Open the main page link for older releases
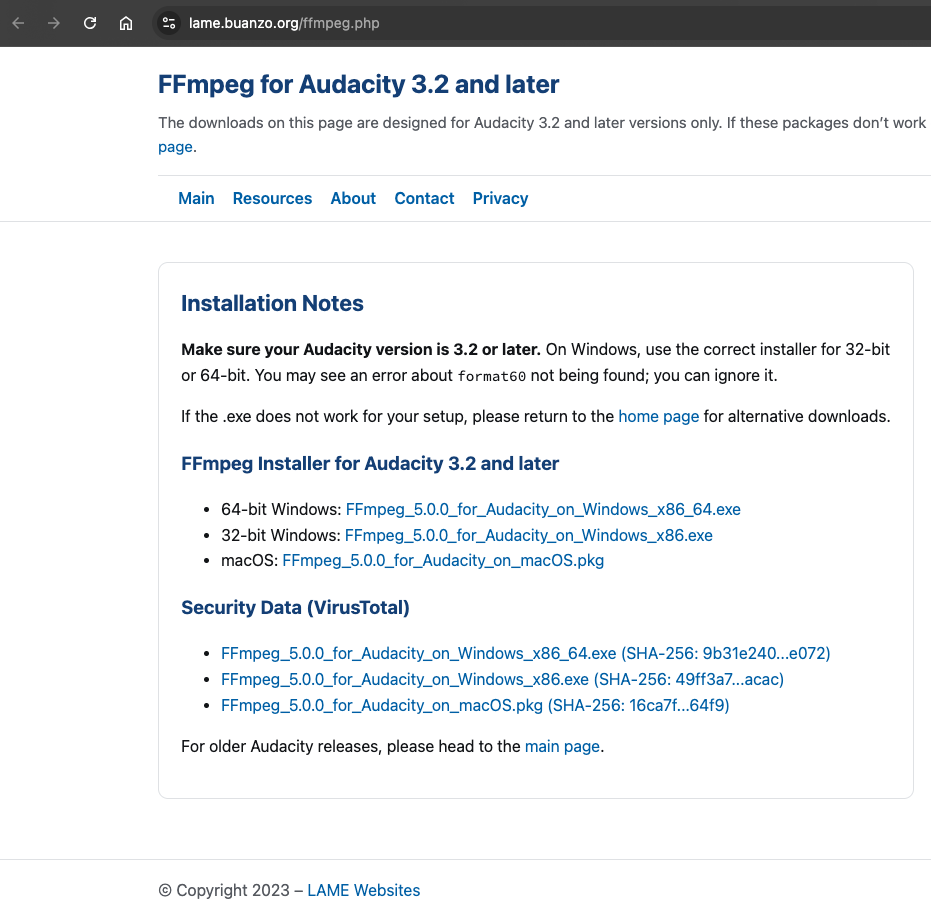 (x=562, y=746)
